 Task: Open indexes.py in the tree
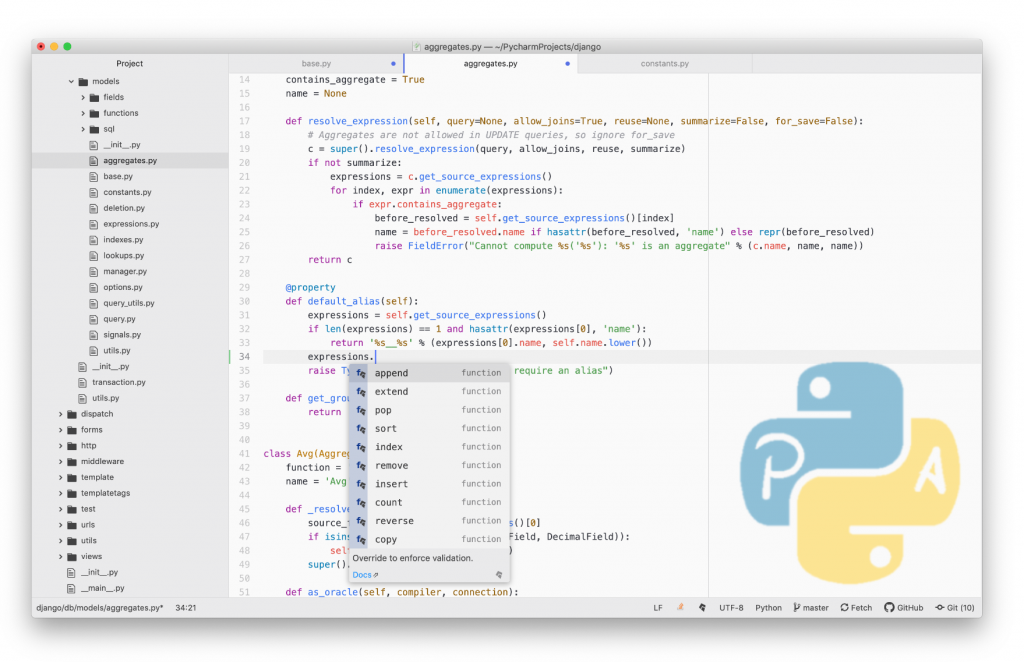pyautogui.click(x=123, y=240)
